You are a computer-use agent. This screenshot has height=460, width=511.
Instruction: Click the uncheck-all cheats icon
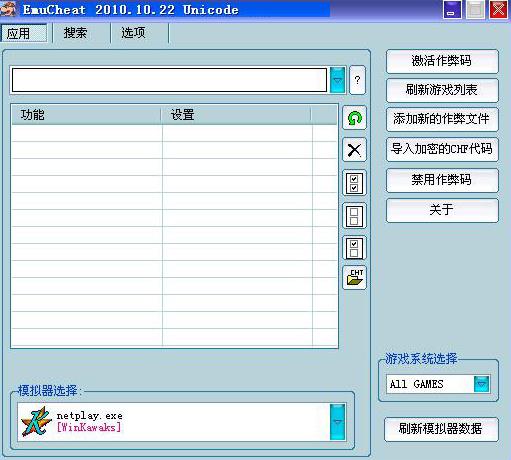point(354,216)
